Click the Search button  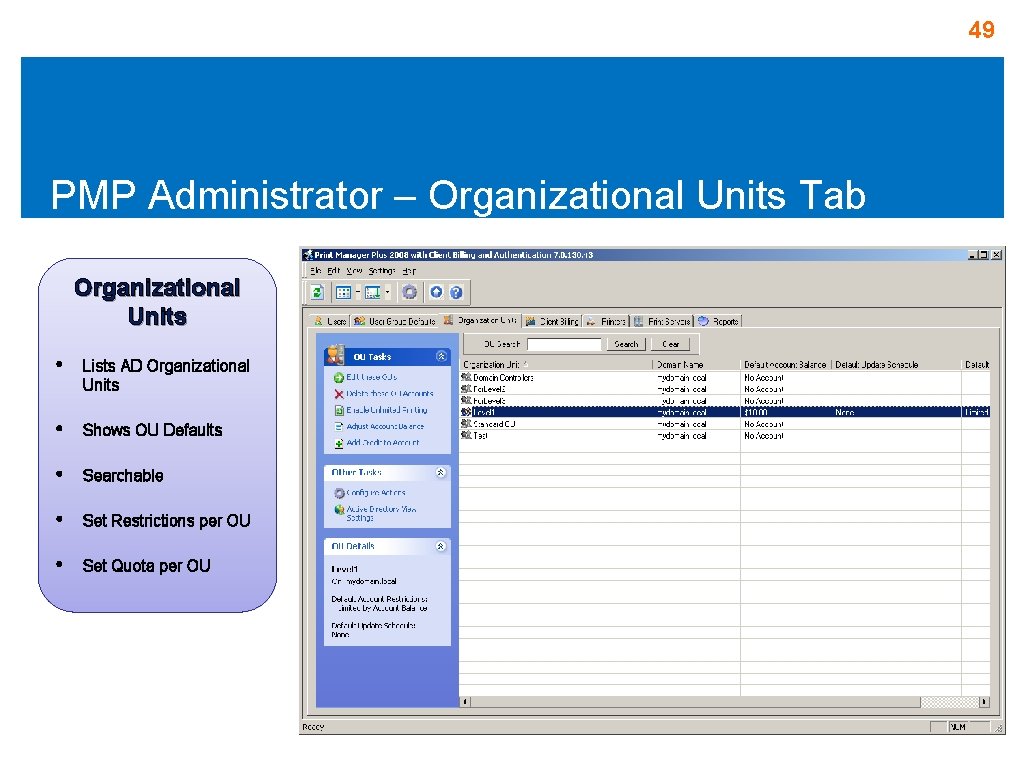[626, 344]
